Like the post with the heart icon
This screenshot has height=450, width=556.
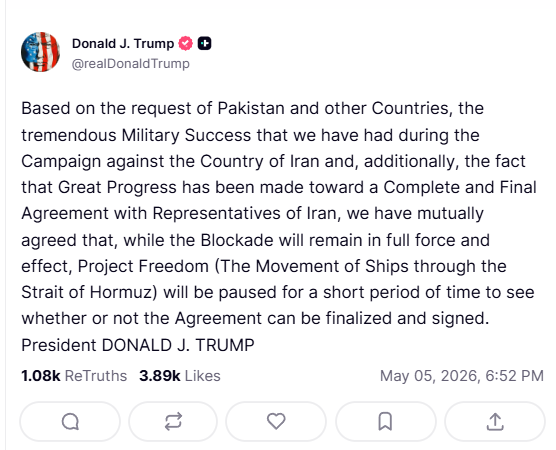276,422
